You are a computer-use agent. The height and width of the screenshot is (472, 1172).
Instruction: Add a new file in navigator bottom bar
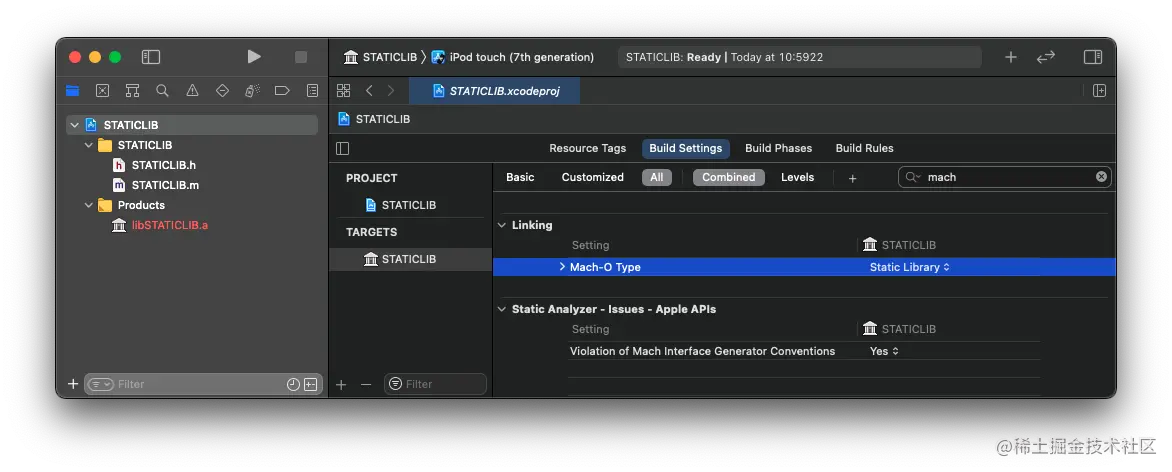pyautogui.click(x=73, y=384)
